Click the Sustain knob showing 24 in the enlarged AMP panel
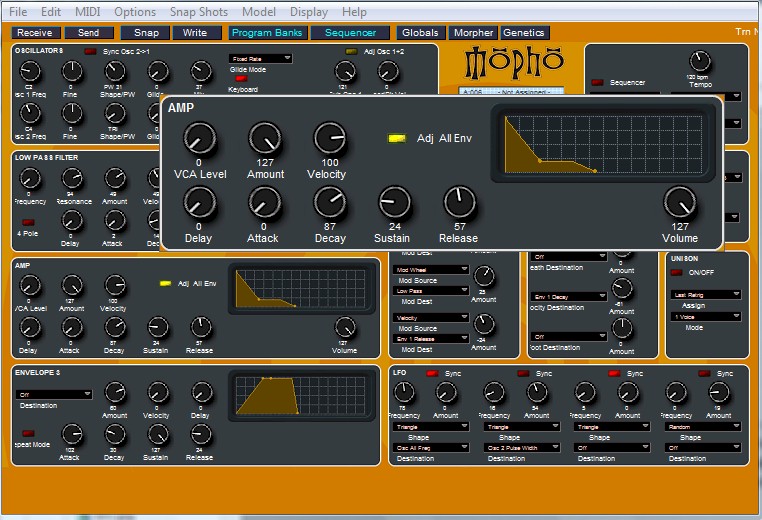The image size is (762, 520). pos(395,203)
